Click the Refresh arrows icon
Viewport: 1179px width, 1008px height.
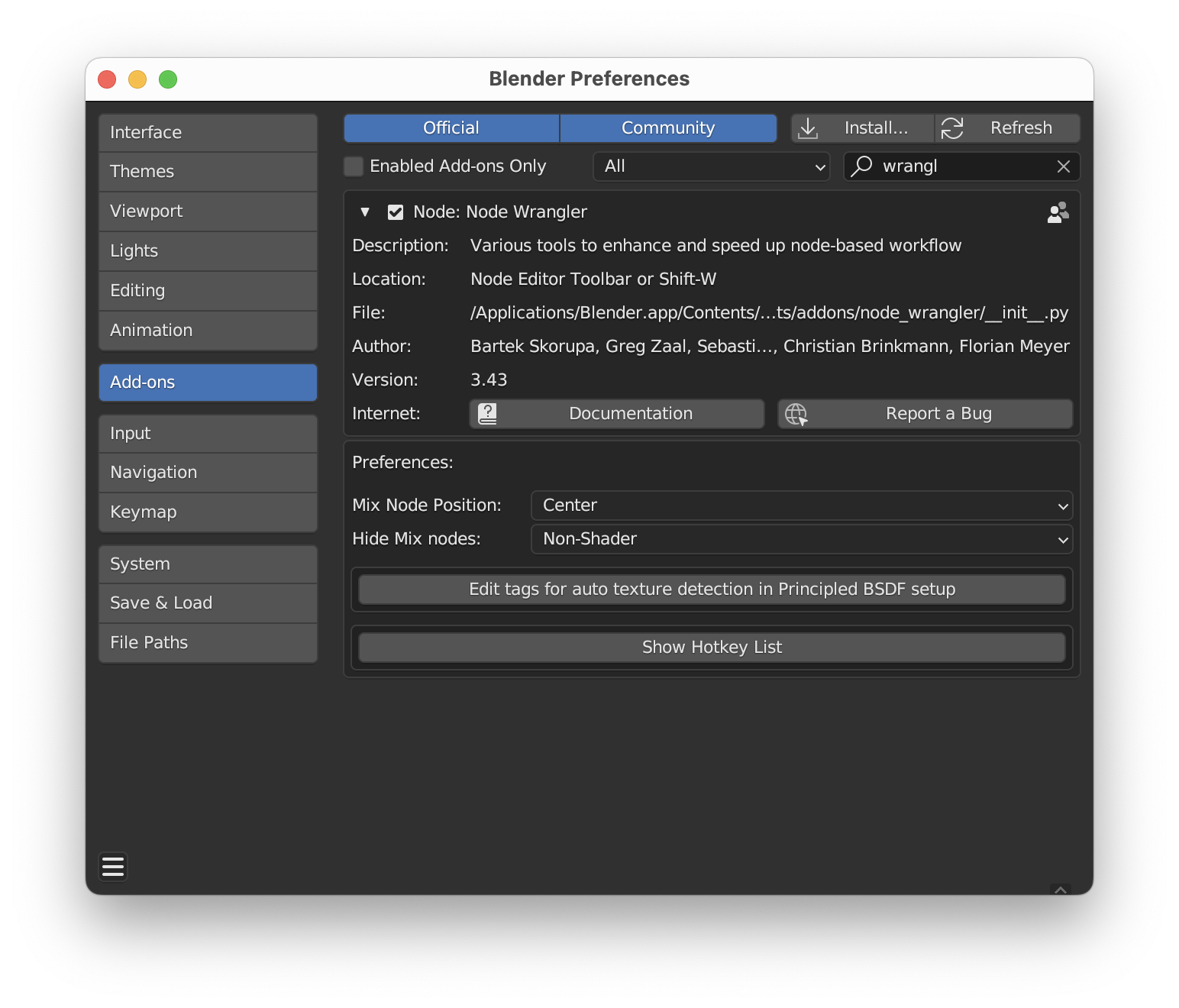[x=952, y=128]
